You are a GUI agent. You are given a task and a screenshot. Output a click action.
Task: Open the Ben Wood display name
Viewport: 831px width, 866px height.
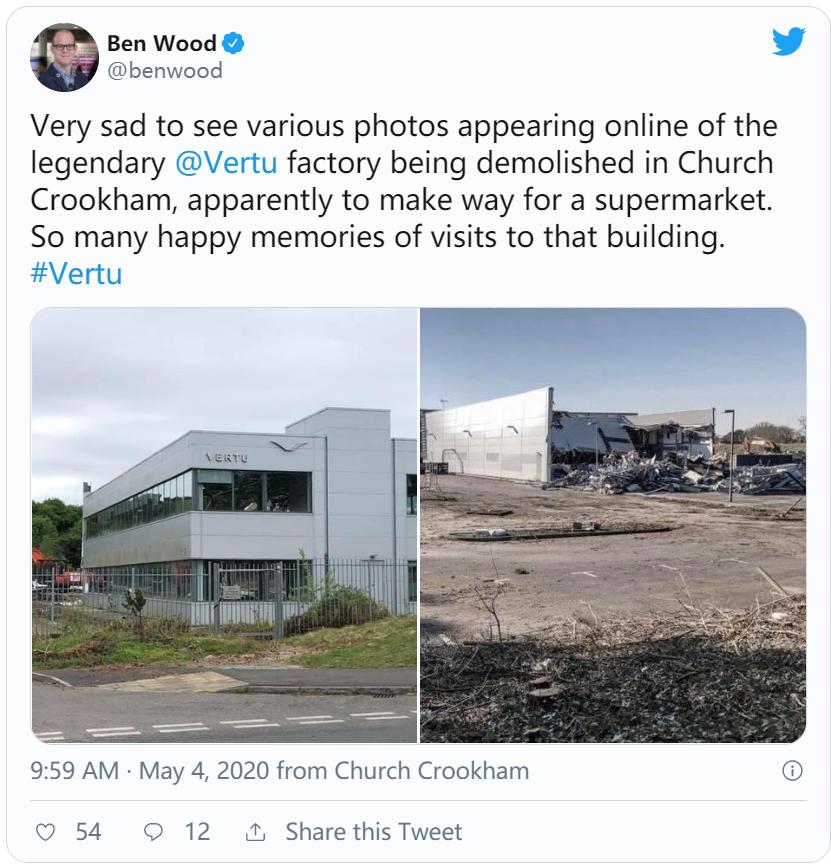tap(161, 44)
